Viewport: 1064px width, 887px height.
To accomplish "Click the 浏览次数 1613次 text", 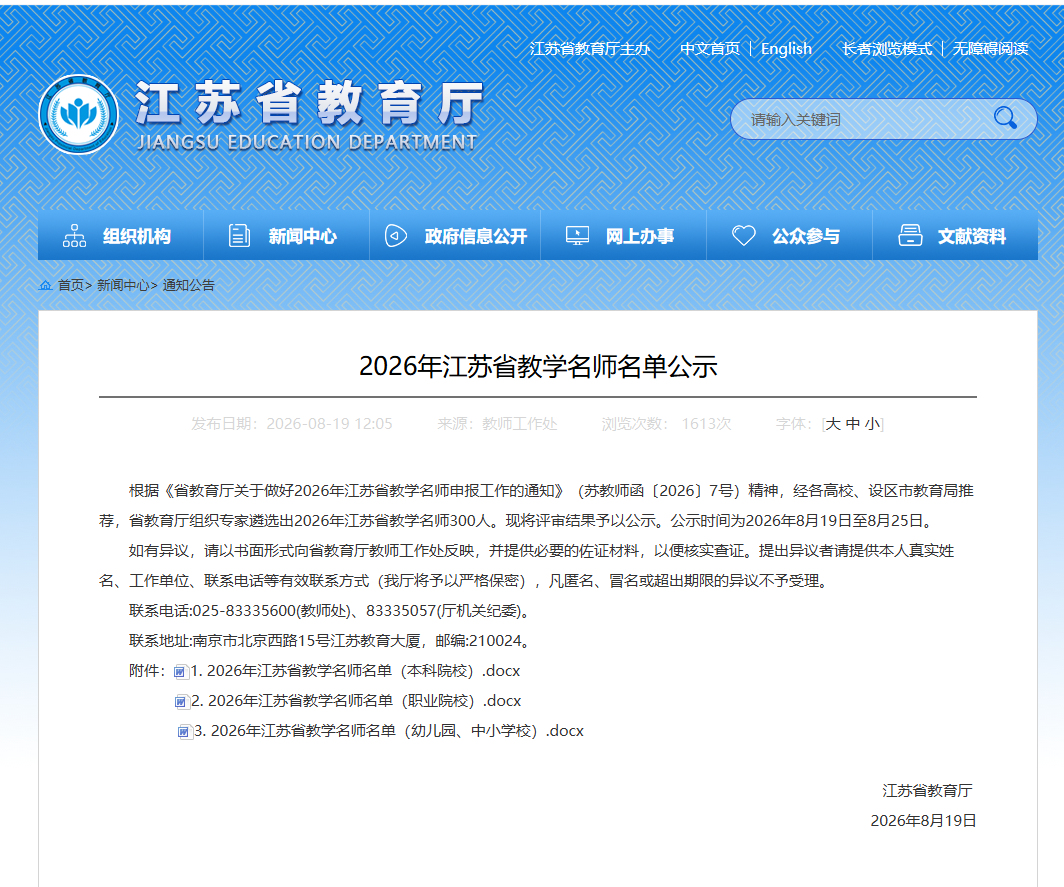I will pyautogui.click(x=666, y=423).
